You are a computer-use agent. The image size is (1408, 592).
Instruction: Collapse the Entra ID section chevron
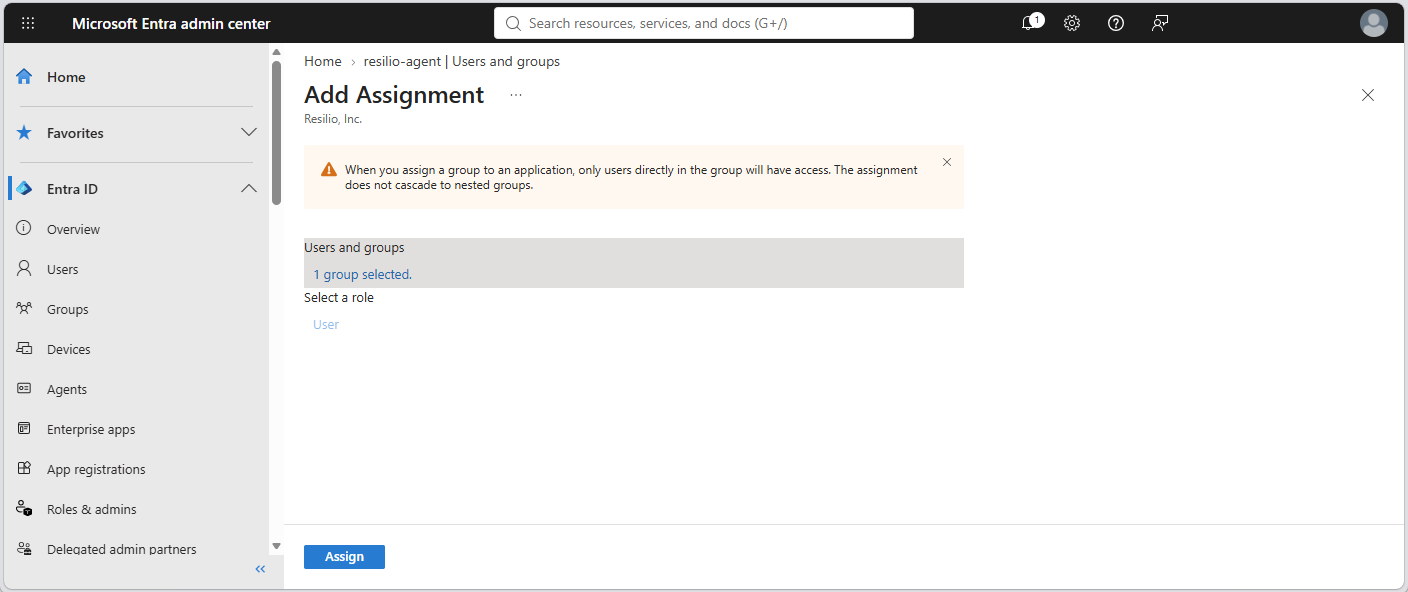point(249,189)
